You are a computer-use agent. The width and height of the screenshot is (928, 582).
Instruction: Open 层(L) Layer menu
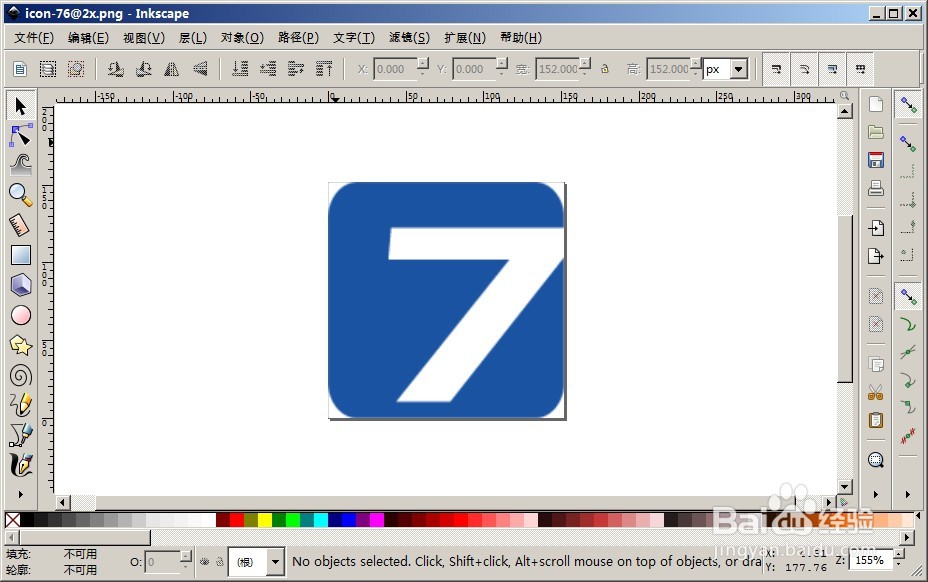[193, 38]
